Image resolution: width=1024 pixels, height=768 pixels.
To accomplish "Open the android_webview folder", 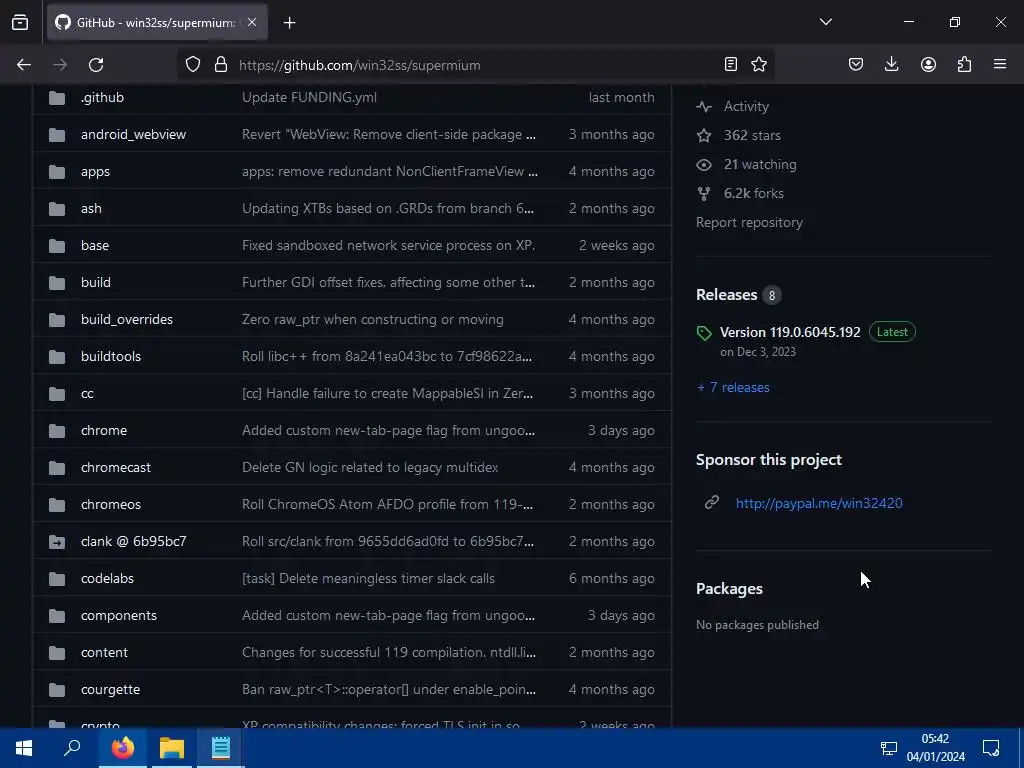I will (x=133, y=135).
